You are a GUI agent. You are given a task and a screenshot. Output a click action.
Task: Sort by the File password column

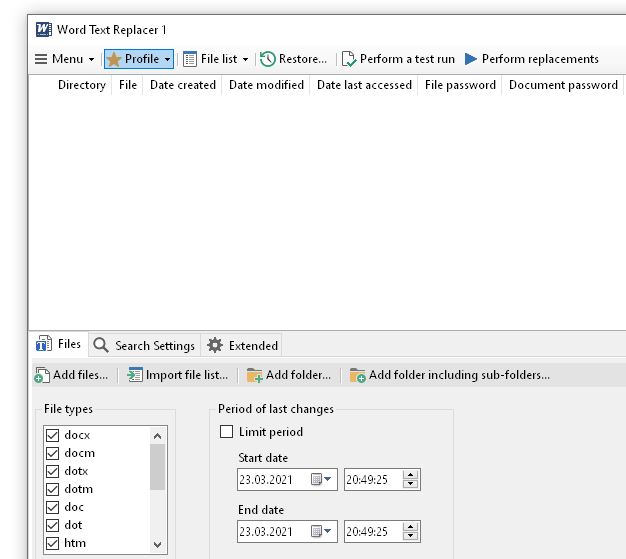(460, 85)
